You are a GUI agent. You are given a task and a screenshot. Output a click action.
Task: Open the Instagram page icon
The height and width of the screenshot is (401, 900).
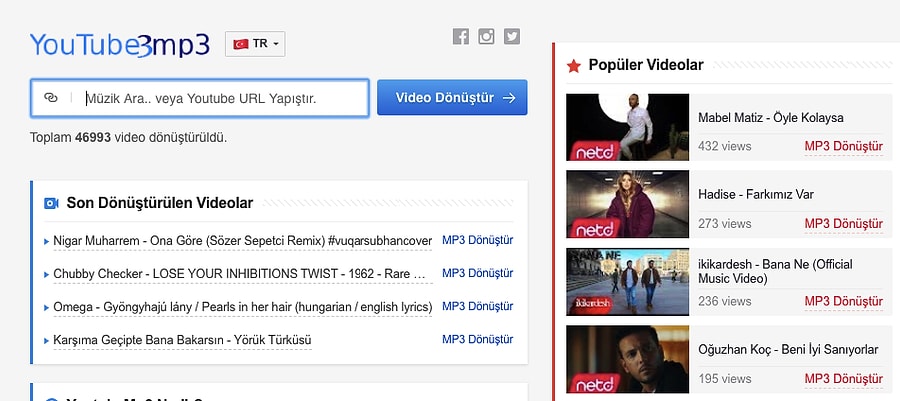click(x=486, y=37)
